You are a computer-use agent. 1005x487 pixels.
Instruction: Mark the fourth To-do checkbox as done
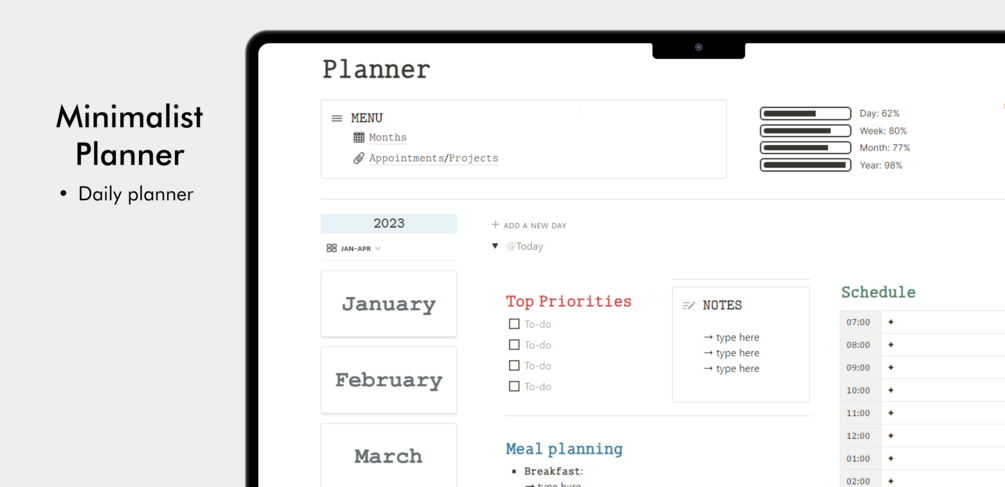(x=514, y=386)
